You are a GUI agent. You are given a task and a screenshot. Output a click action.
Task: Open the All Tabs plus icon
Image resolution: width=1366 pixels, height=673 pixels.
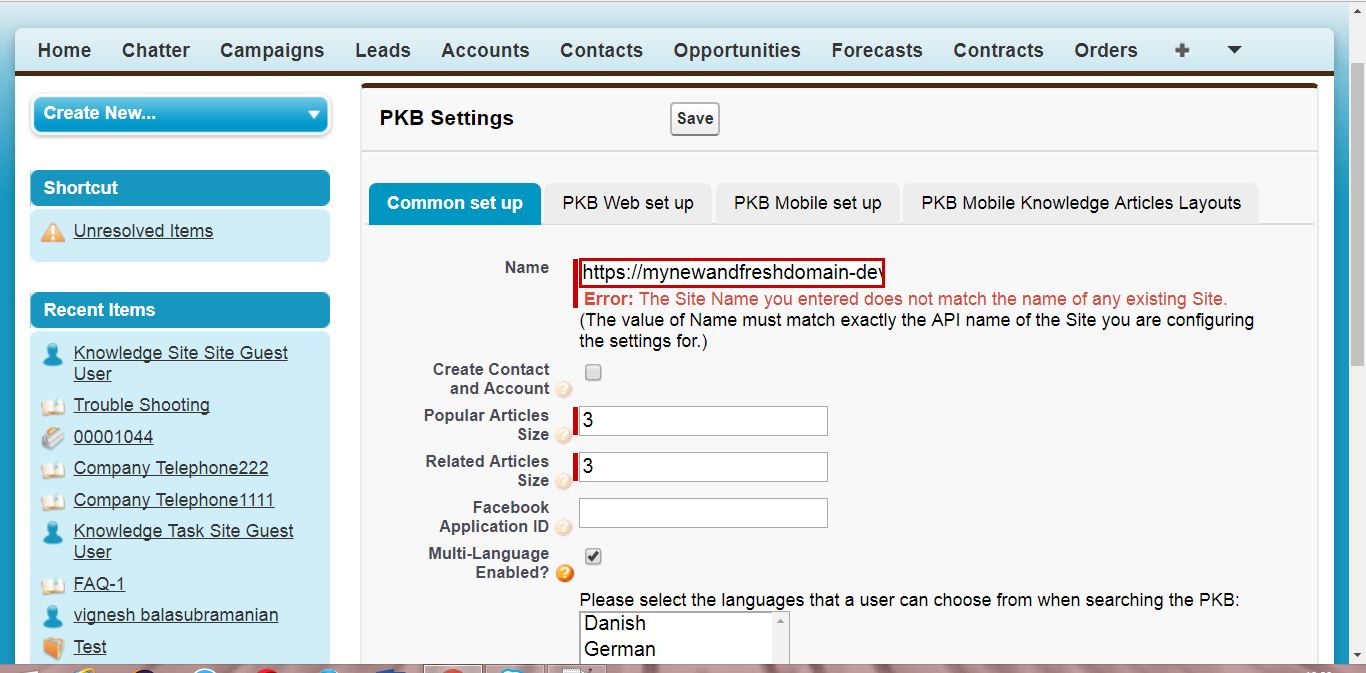1182,50
